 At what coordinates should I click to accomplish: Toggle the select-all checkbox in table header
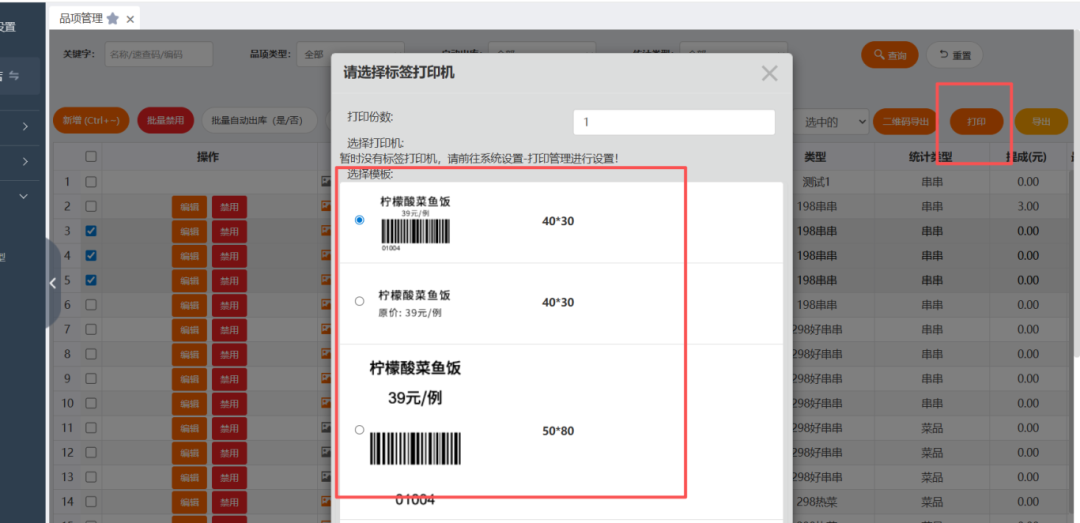tap(91, 157)
